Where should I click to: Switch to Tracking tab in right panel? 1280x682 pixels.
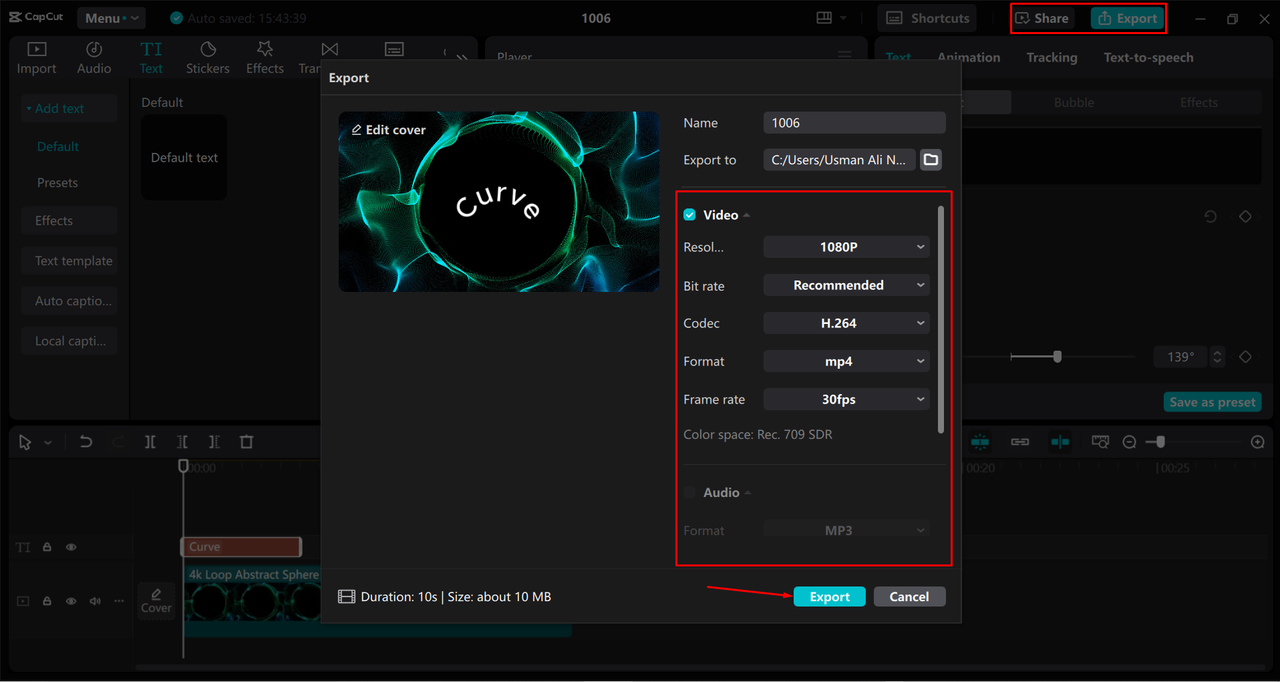(x=1052, y=58)
